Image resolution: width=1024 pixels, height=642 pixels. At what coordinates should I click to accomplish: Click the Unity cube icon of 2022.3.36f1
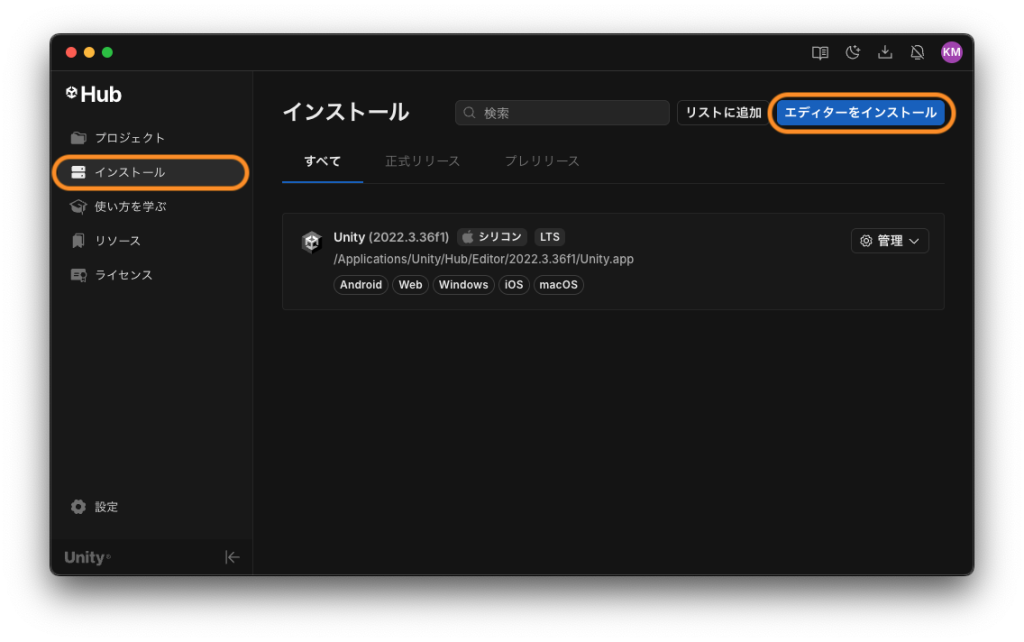click(x=312, y=242)
